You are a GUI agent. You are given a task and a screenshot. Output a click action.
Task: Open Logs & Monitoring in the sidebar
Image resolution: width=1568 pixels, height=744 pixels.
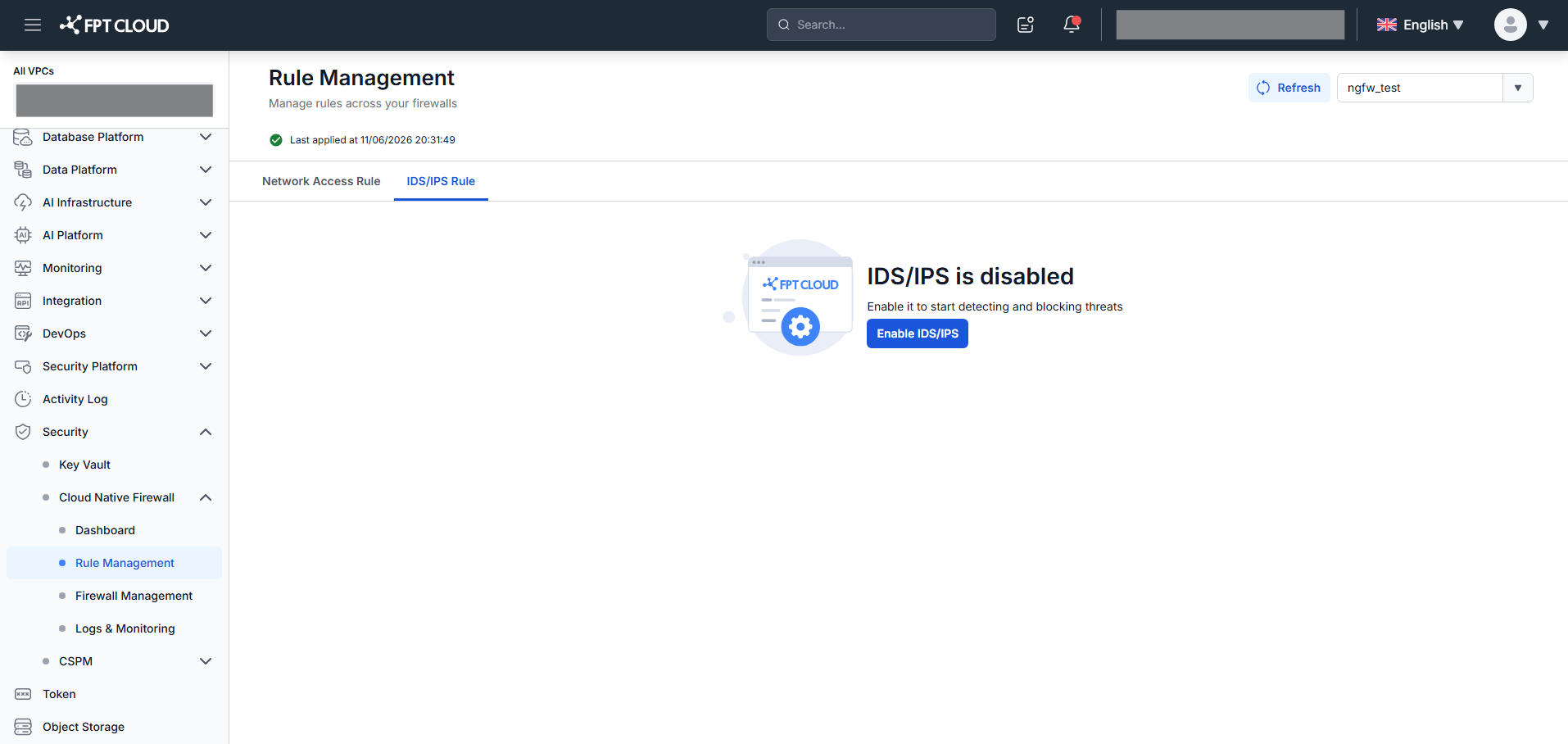[125, 628]
